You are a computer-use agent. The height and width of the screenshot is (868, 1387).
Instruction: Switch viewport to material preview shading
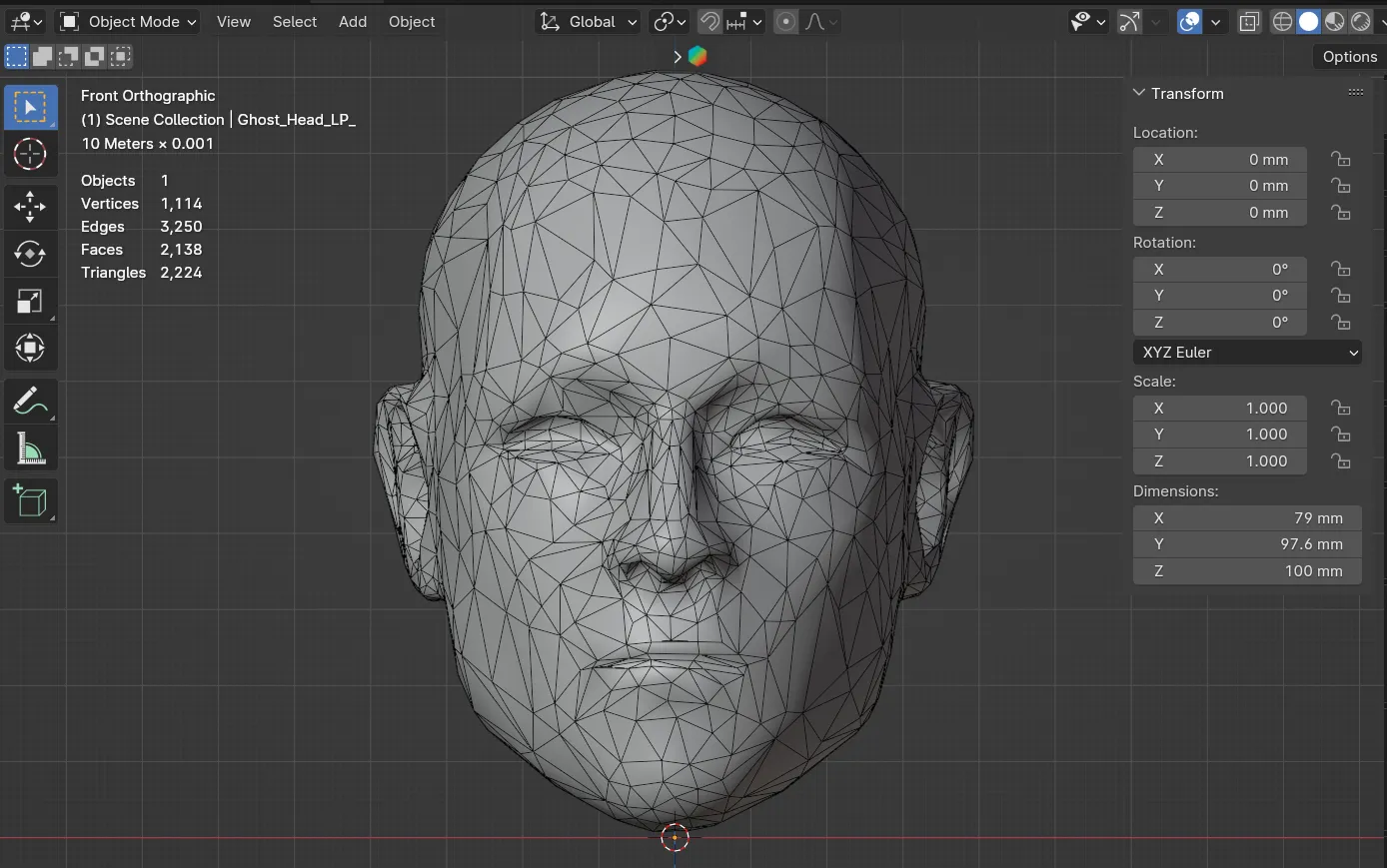(1334, 21)
